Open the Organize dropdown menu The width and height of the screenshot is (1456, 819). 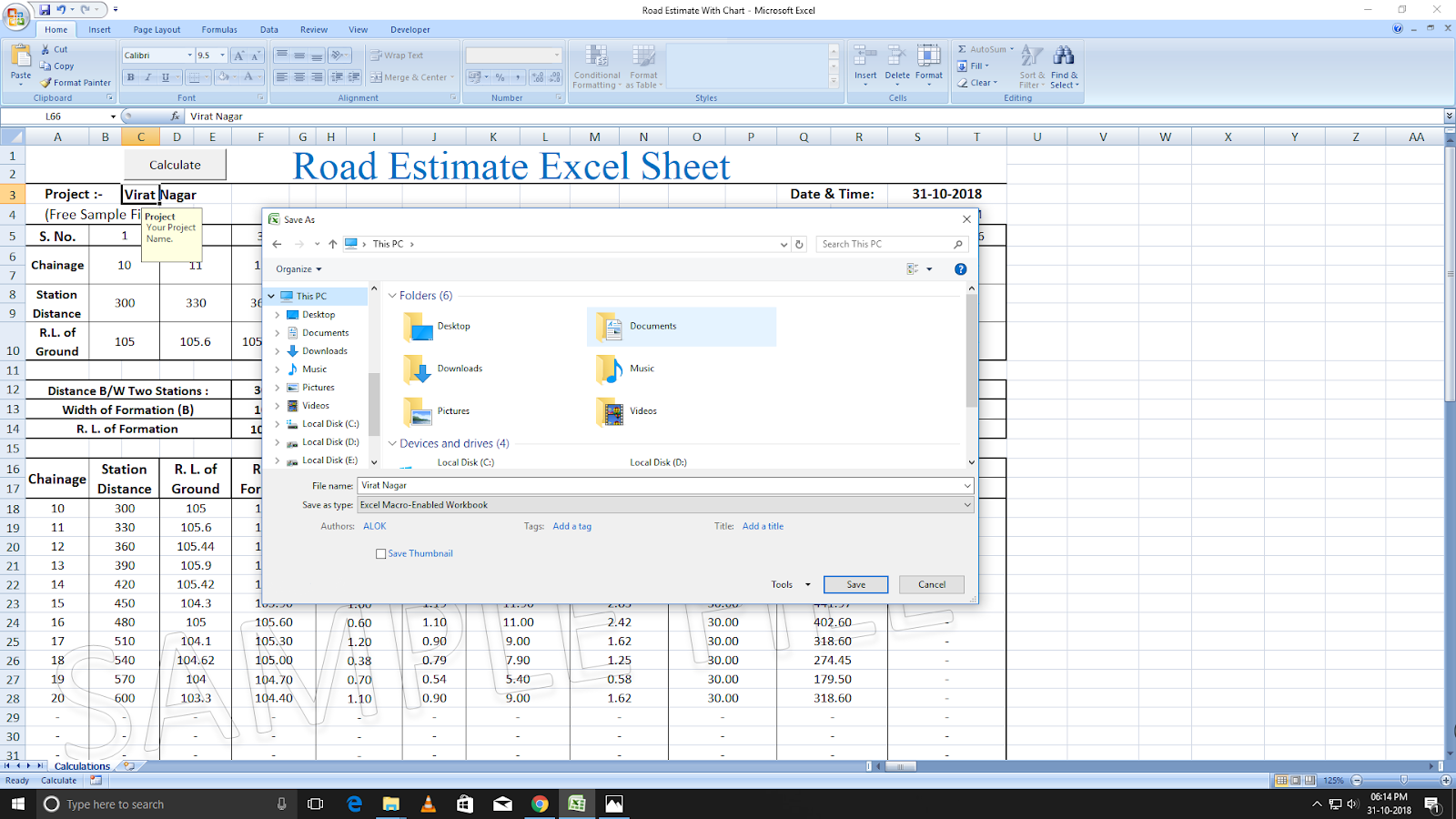[x=298, y=268]
